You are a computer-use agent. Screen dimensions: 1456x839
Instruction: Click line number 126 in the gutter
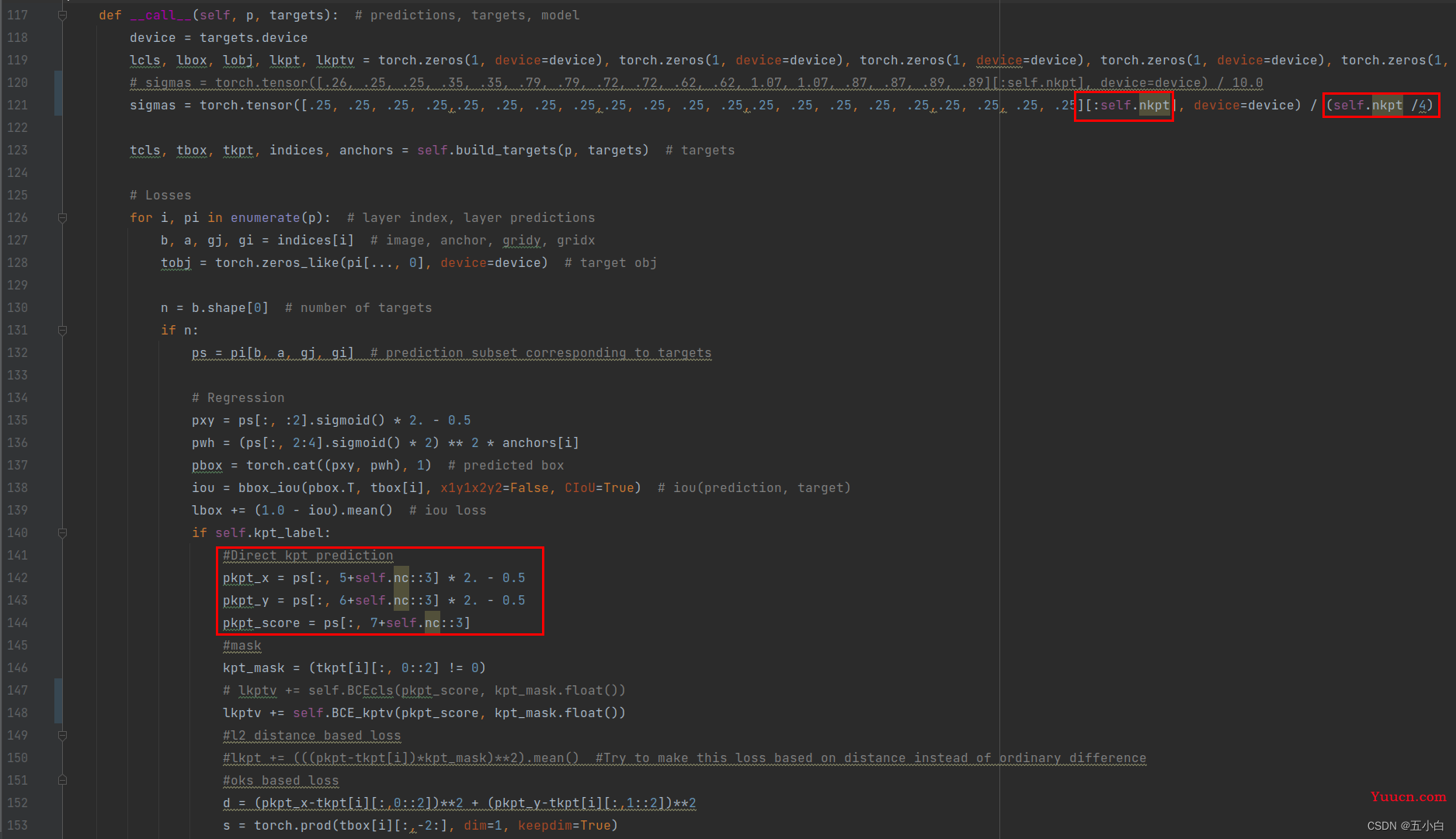point(17,218)
